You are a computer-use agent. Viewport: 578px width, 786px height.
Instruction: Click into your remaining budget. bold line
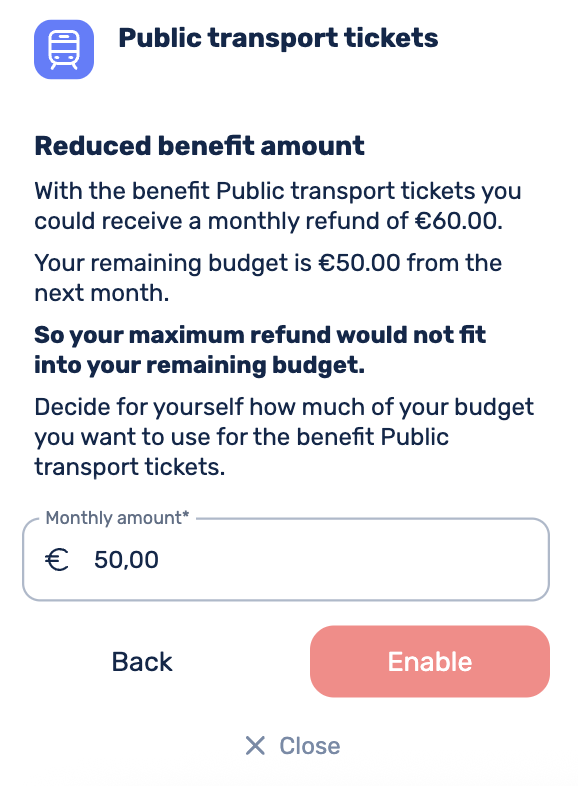(x=200, y=365)
